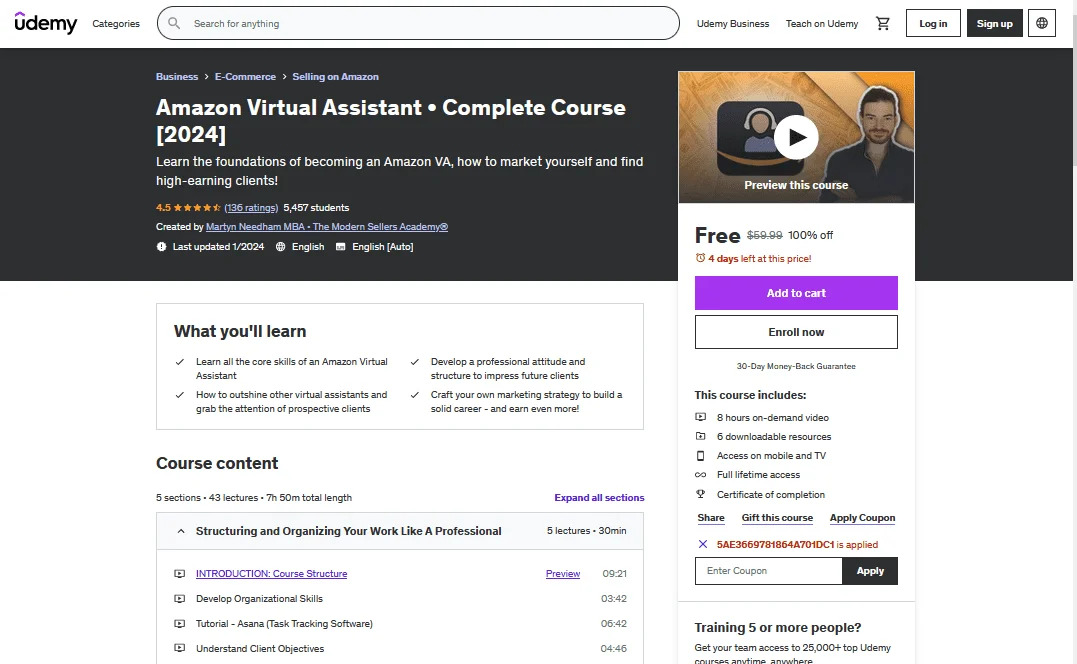Click Gift this course link
The image size is (1077, 664).
[777, 518]
